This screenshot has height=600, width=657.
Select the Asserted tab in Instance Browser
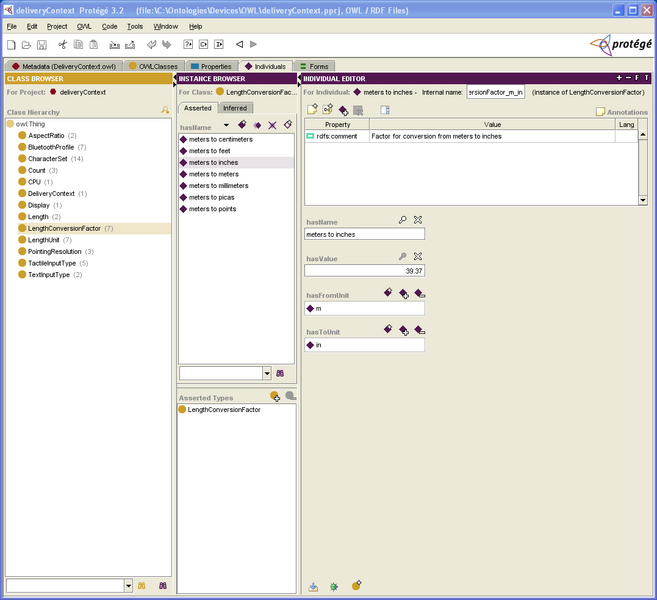pos(198,108)
